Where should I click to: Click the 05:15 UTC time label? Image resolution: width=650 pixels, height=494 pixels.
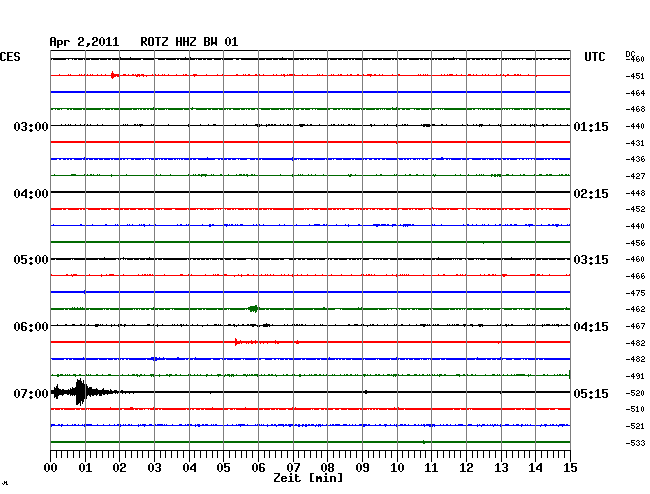591,393
